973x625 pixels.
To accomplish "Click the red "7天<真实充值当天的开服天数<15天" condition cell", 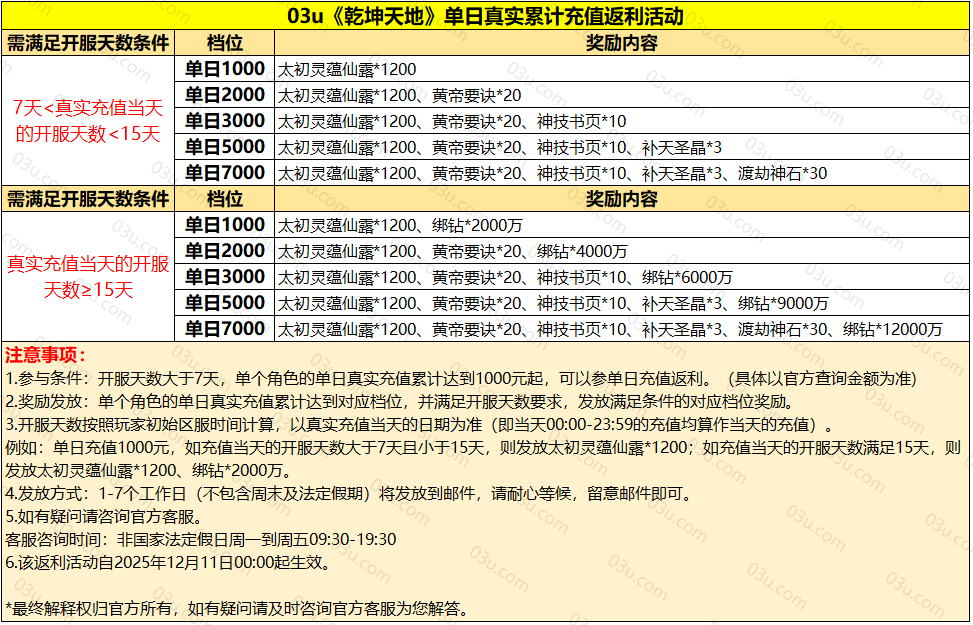I will pos(88,121).
